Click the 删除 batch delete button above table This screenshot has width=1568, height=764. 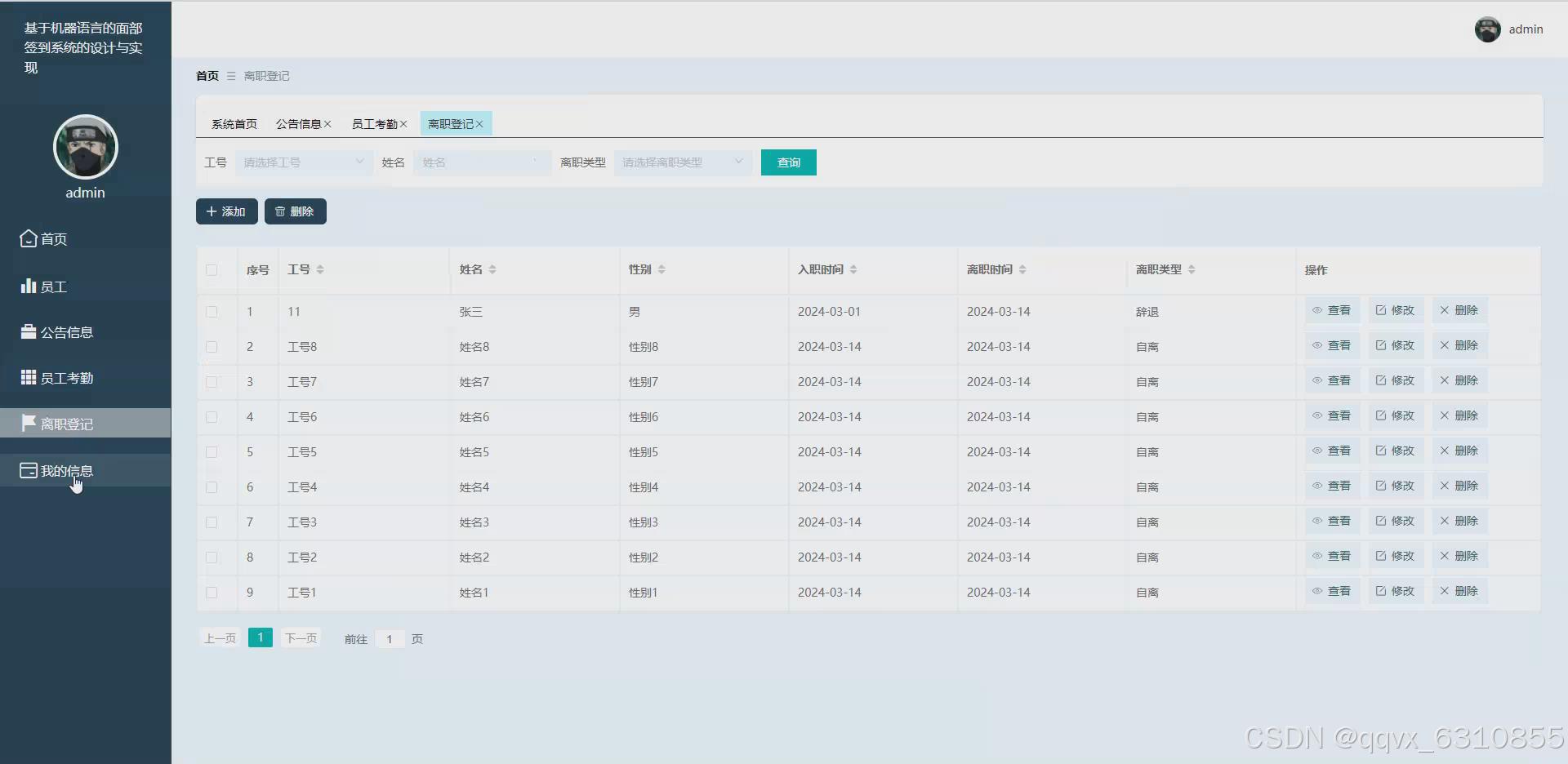(296, 211)
